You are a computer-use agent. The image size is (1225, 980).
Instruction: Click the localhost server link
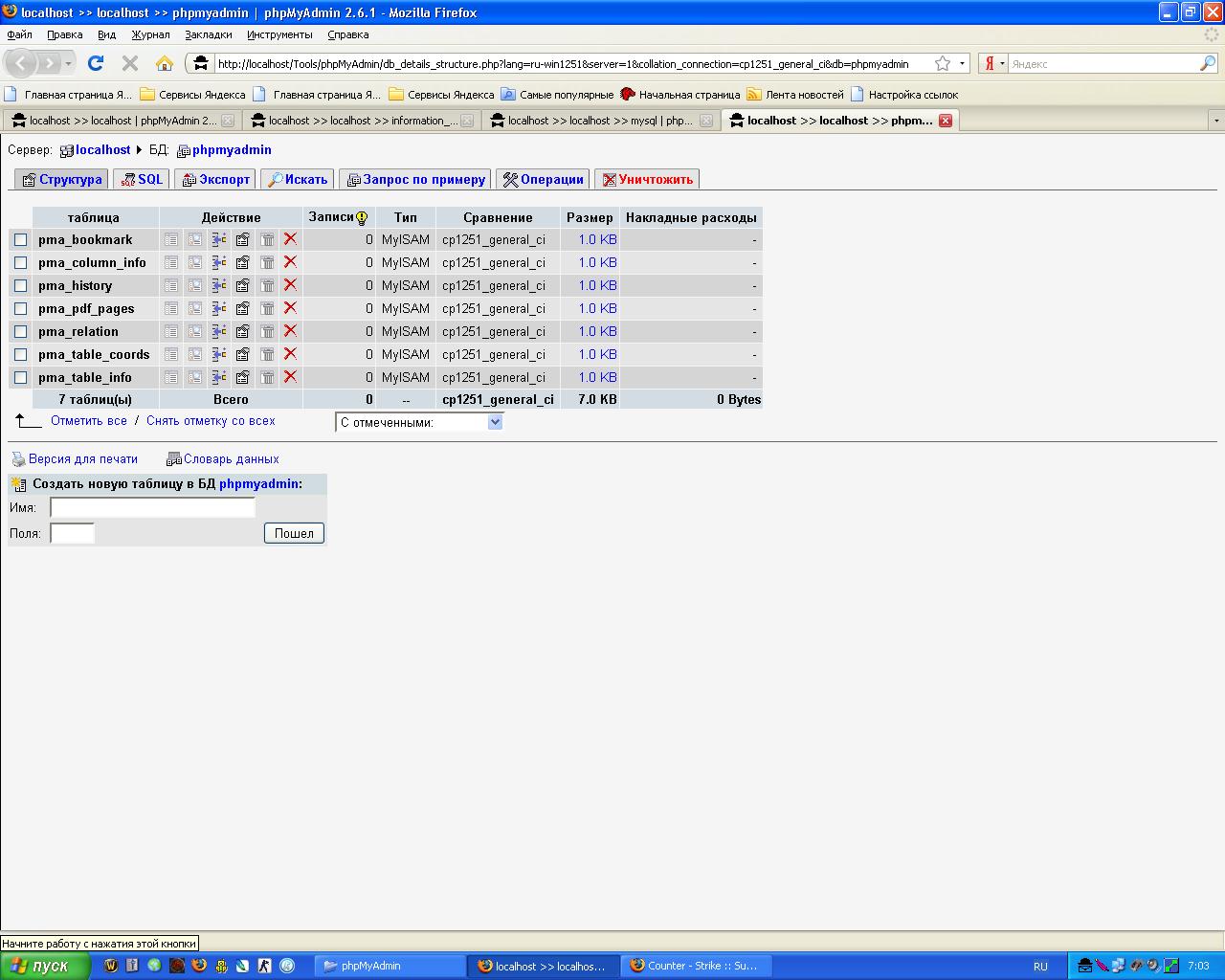103,150
